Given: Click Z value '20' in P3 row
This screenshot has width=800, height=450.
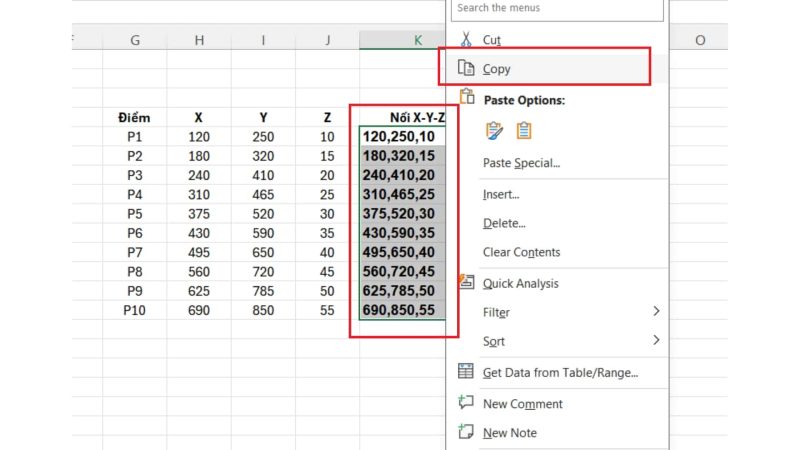Looking at the screenshot, I should [328, 176].
